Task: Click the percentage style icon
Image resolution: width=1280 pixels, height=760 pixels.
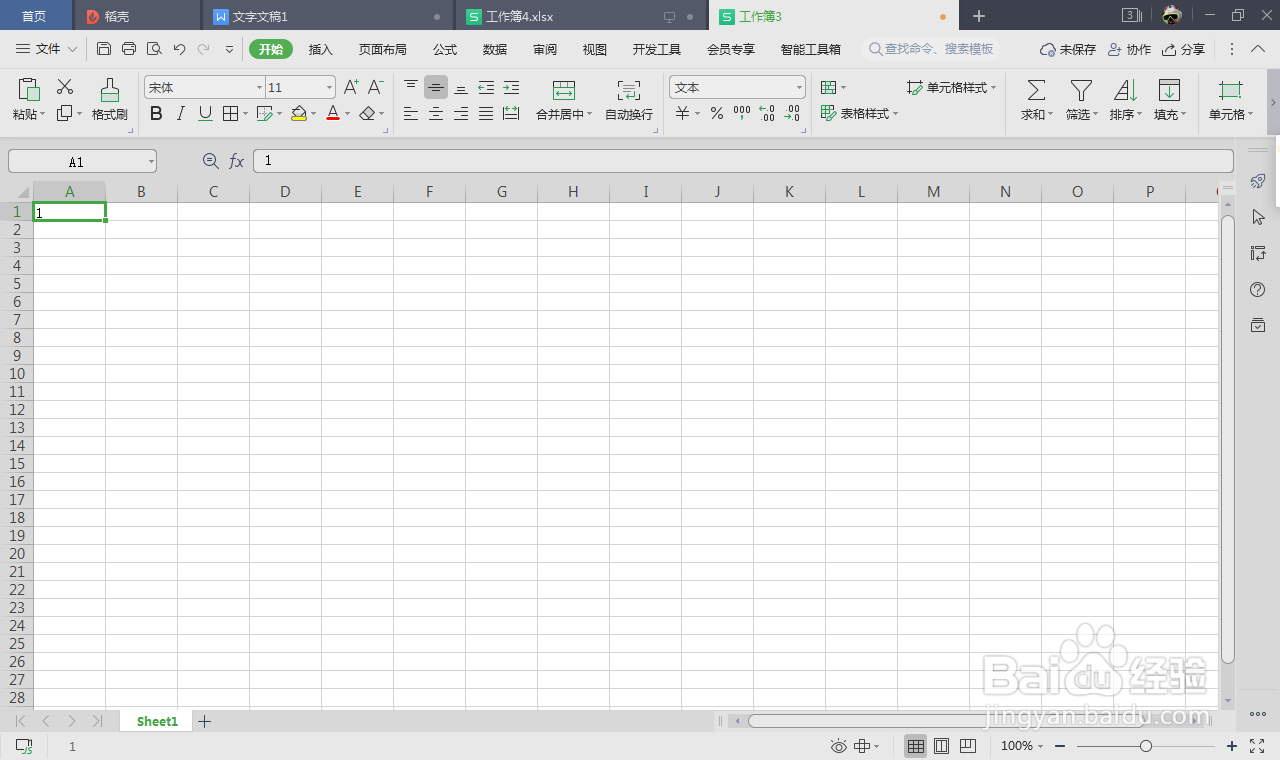Action: pos(717,113)
